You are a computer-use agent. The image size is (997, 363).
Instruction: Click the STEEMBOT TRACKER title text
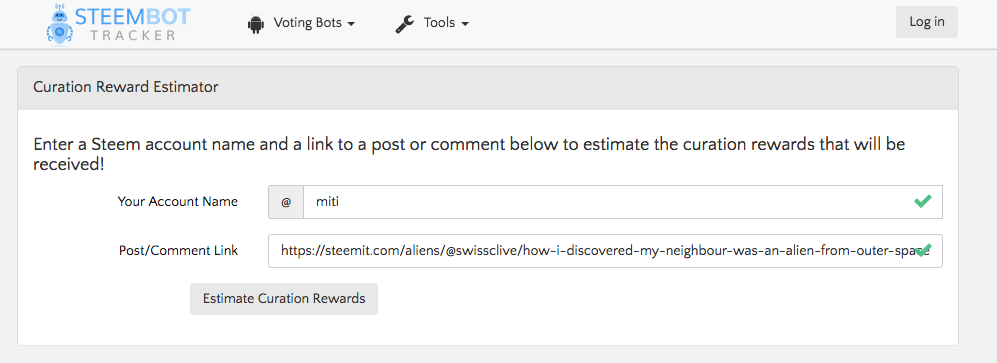coord(133,24)
